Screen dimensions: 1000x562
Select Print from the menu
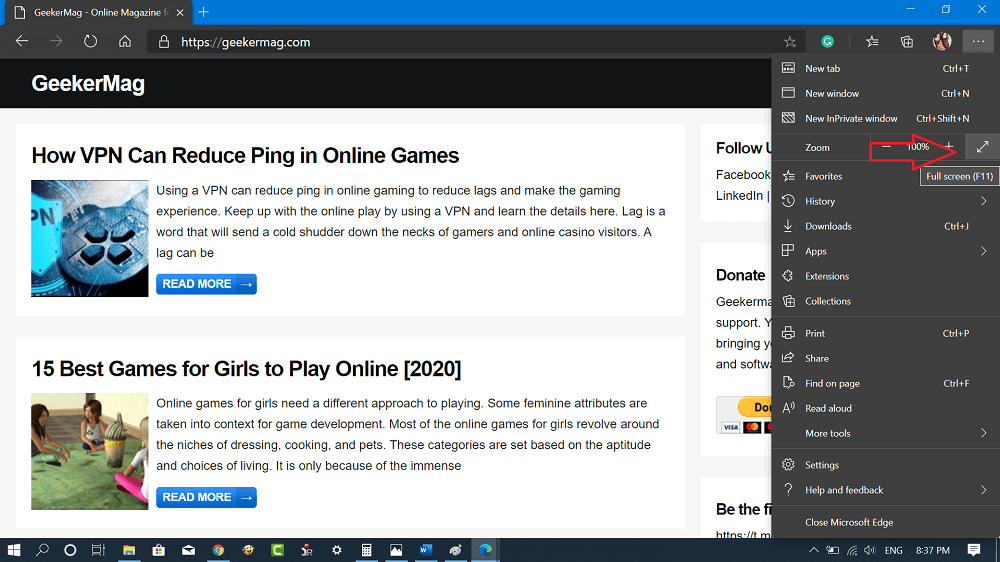click(x=885, y=333)
